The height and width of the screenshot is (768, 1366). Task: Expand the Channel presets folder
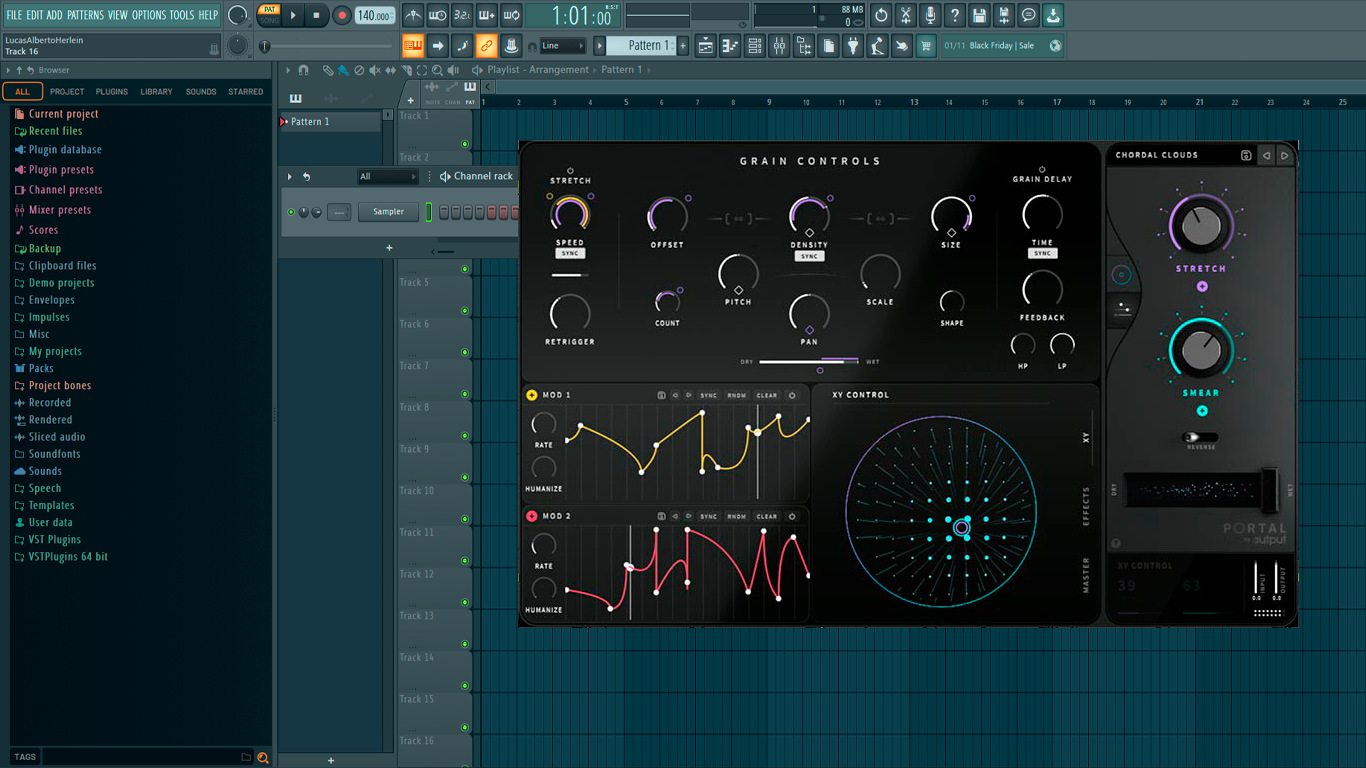65,190
